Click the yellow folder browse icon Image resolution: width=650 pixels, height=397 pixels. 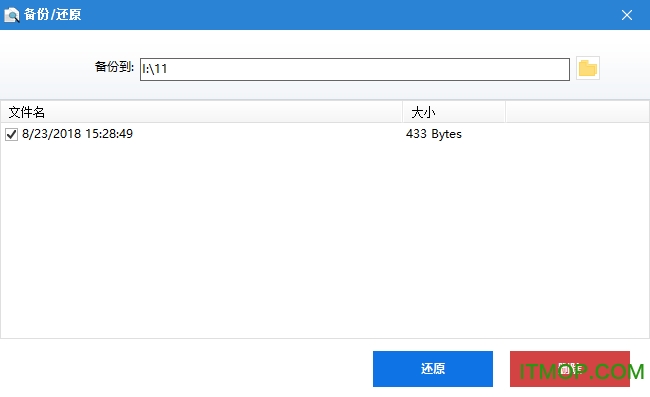587,68
